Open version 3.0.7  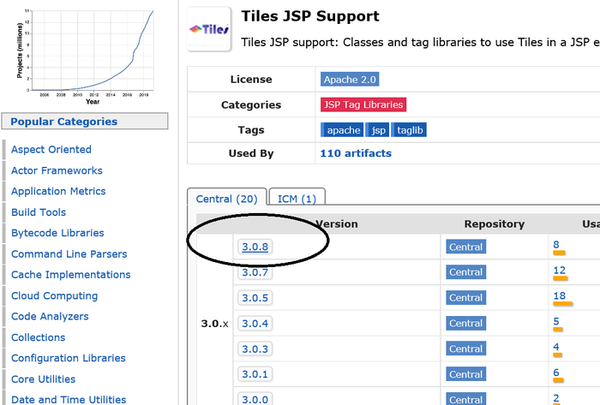[x=255, y=273]
